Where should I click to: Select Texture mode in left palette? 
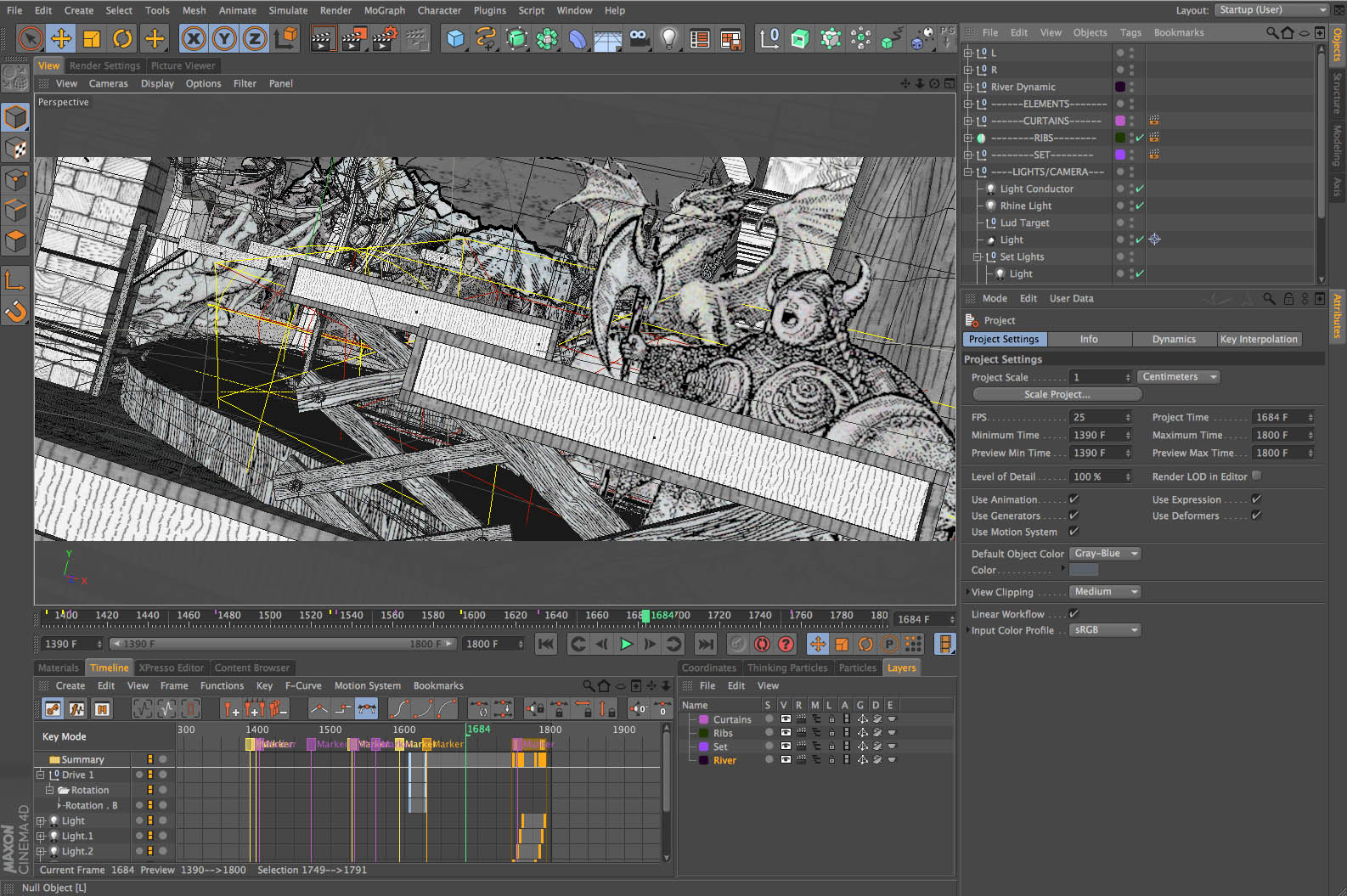click(15, 149)
